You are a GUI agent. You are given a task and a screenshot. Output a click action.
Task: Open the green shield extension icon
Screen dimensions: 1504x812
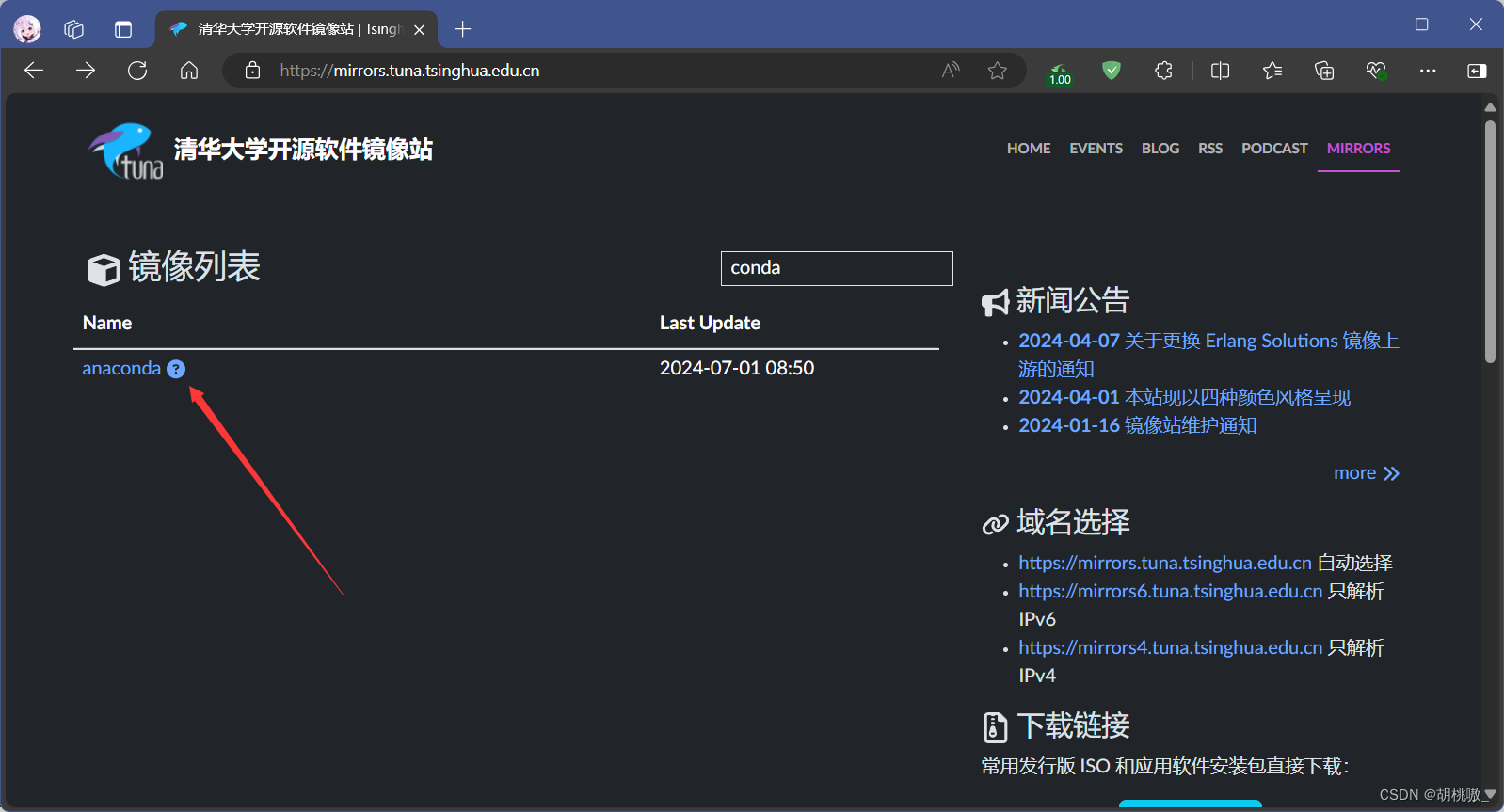point(1112,71)
